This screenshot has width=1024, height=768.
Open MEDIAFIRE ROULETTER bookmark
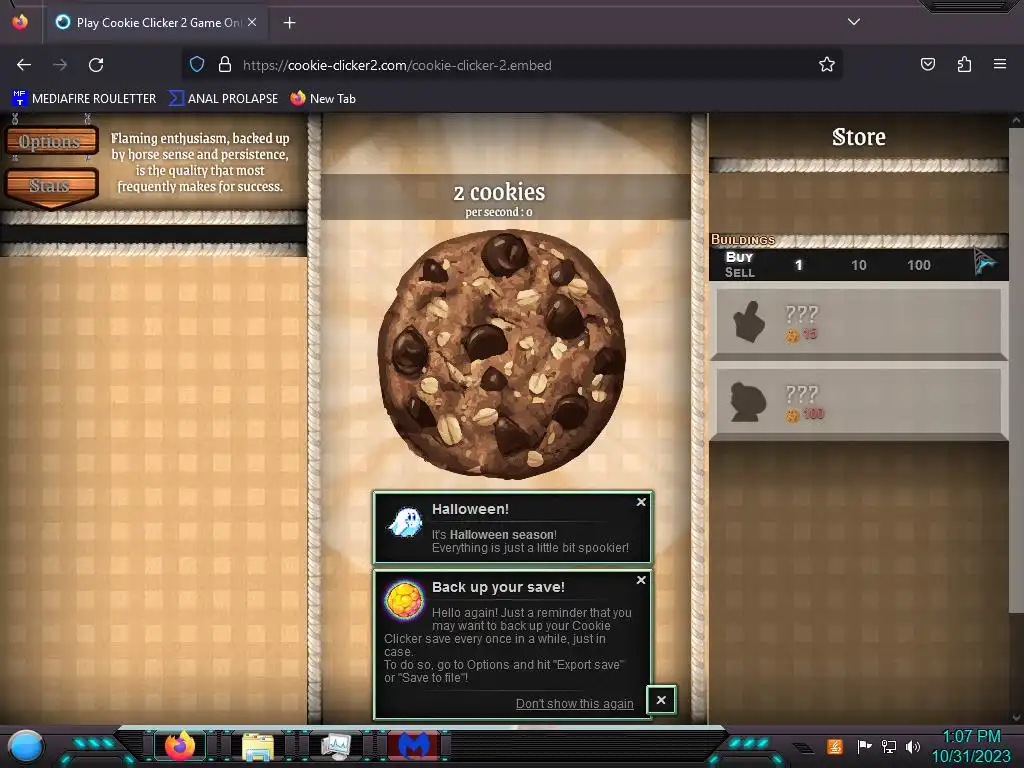click(84, 99)
